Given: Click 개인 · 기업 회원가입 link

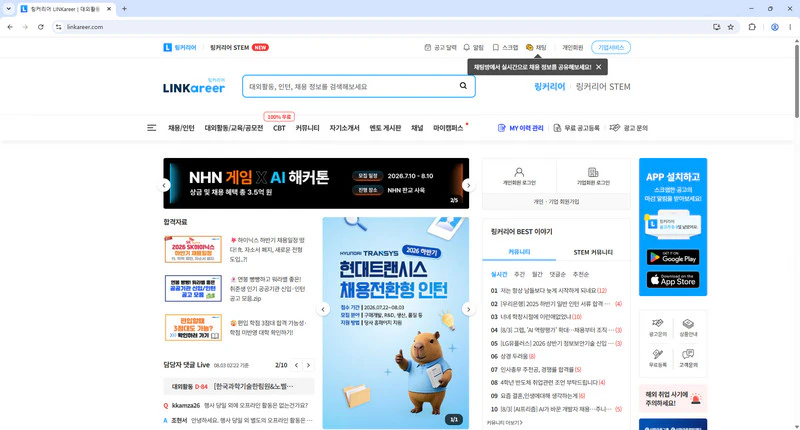Looking at the screenshot, I should click(x=556, y=201).
